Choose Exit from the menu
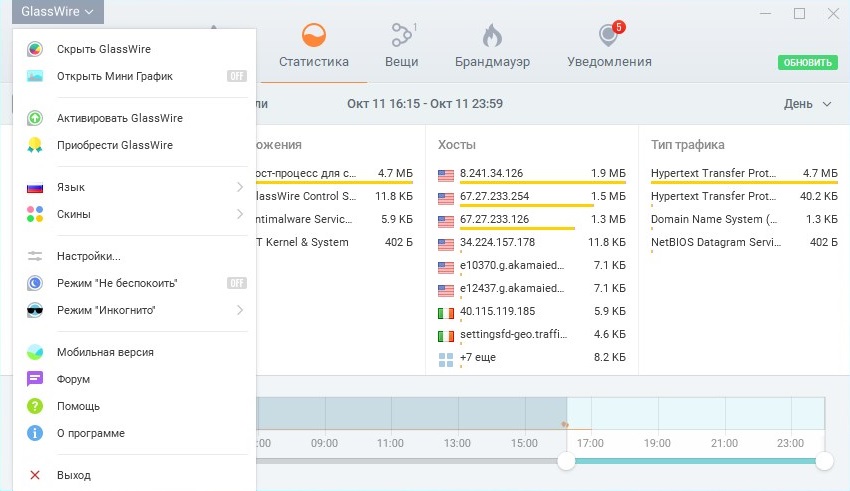Viewport: 850px width, 491px height. pyautogui.click(x=74, y=475)
